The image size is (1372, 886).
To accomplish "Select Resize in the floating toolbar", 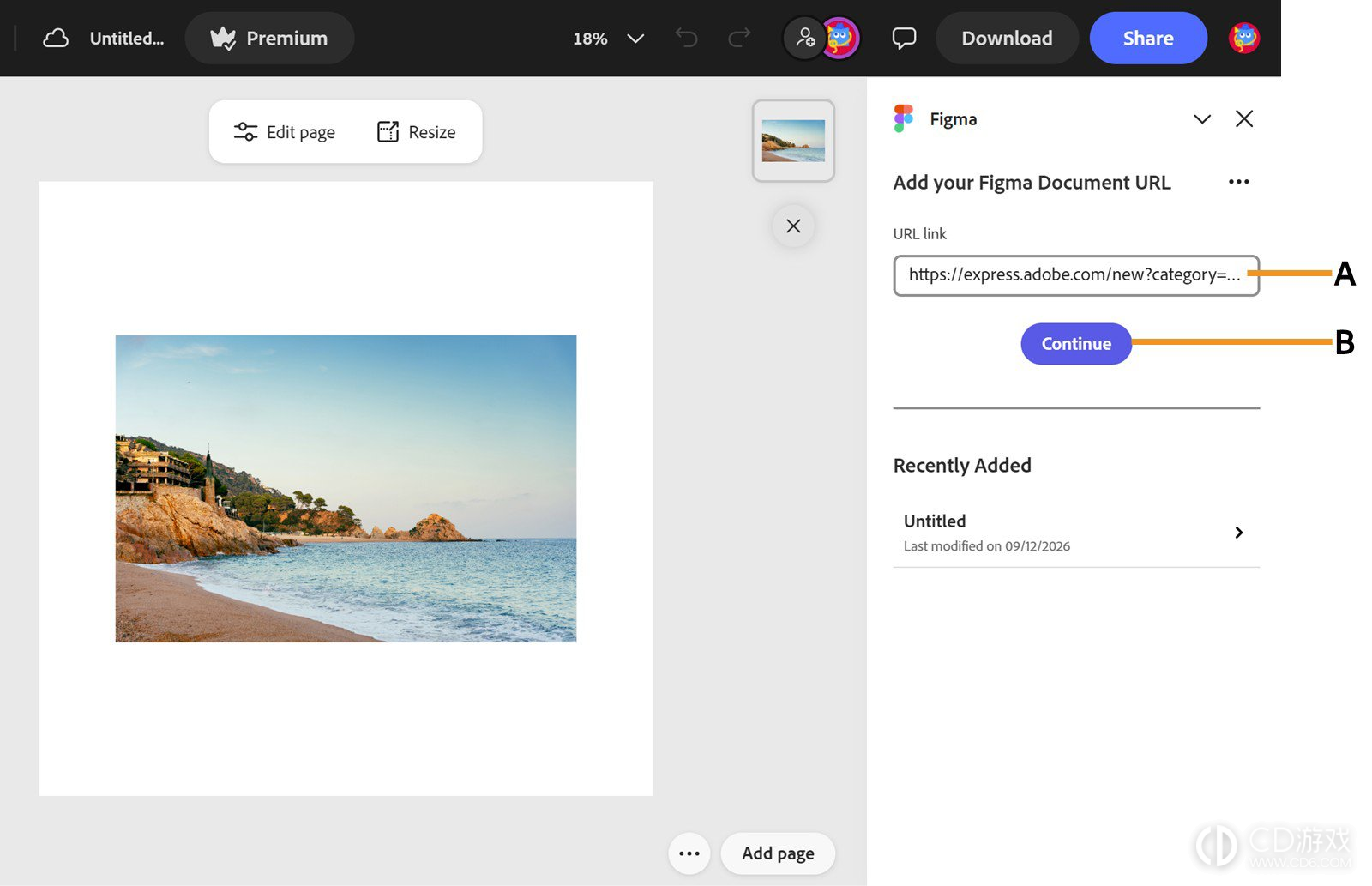I will pyautogui.click(x=417, y=132).
